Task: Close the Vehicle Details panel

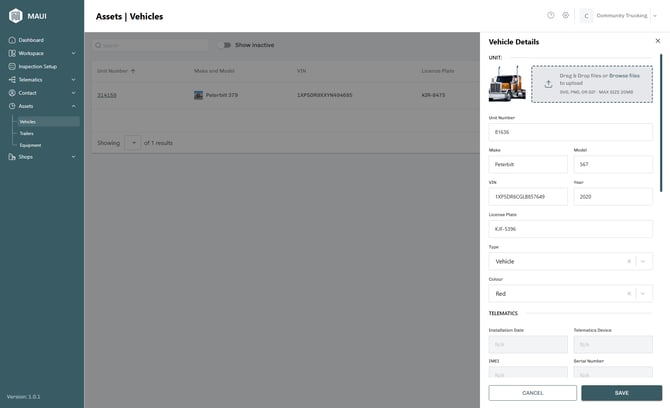Action: click(657, 41)
